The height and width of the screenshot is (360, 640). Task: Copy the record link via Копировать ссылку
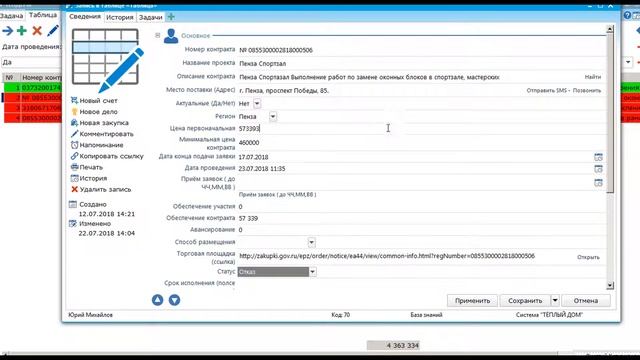click(111, 156)
